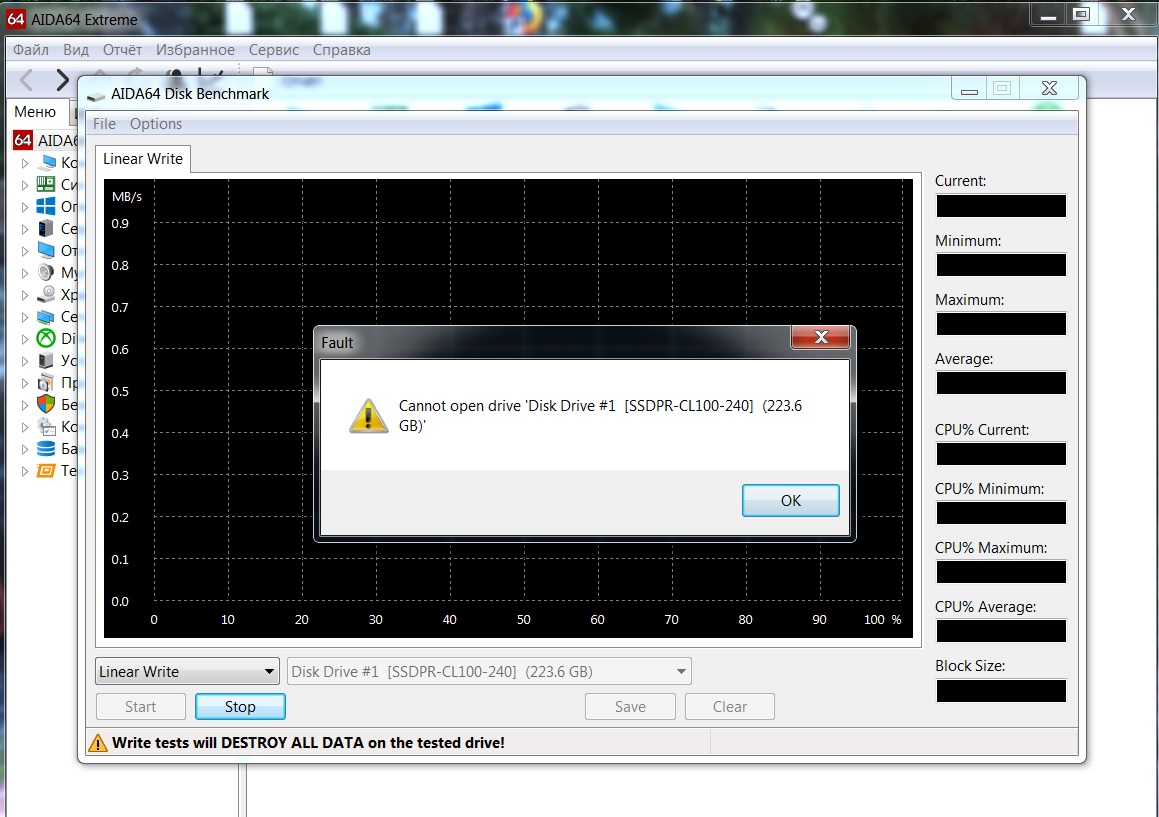Expand the security shield node Бе
1159x817 pixels.
click(24, 404)
